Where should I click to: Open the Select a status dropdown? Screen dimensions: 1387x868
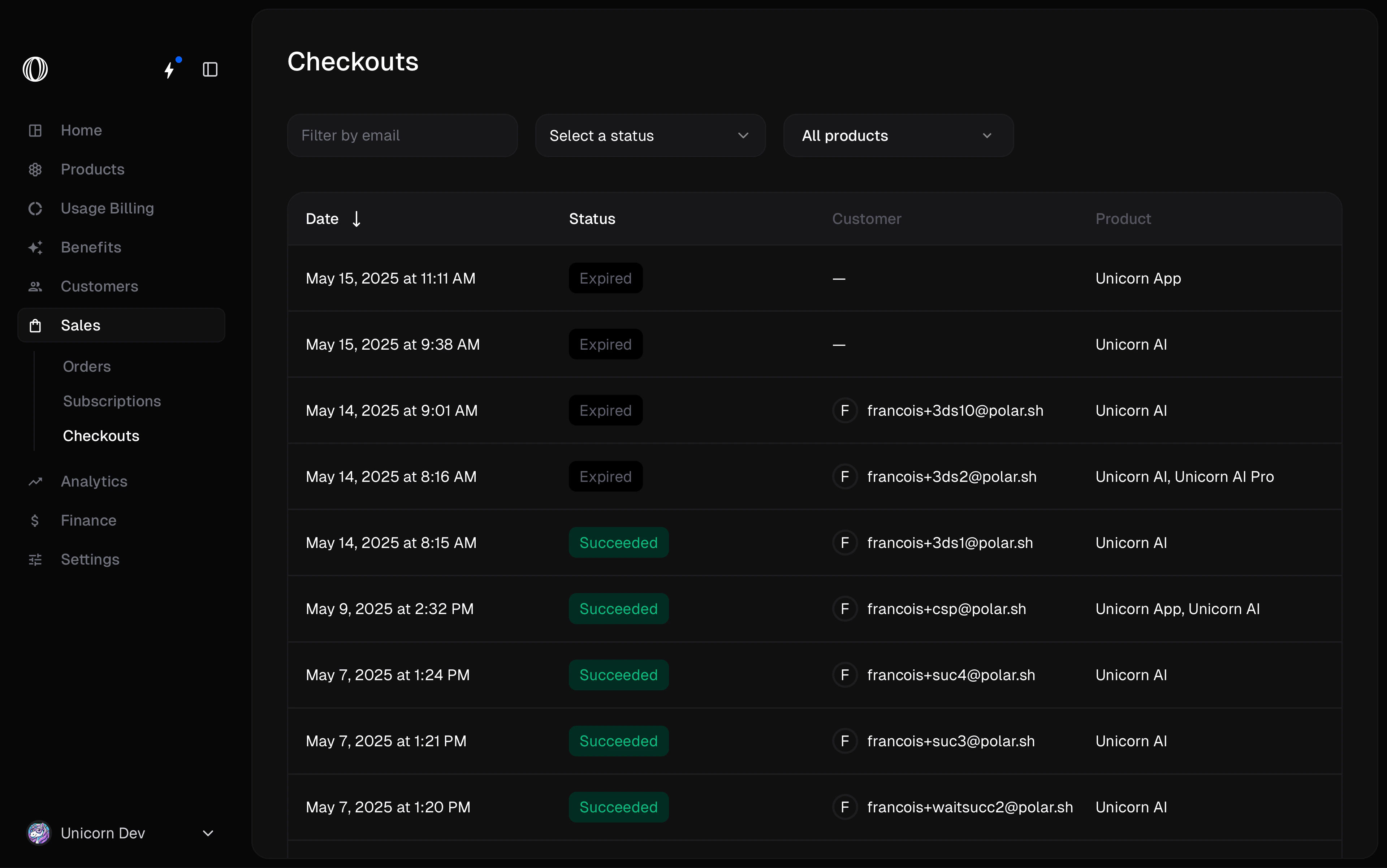[x=650, y=135]
